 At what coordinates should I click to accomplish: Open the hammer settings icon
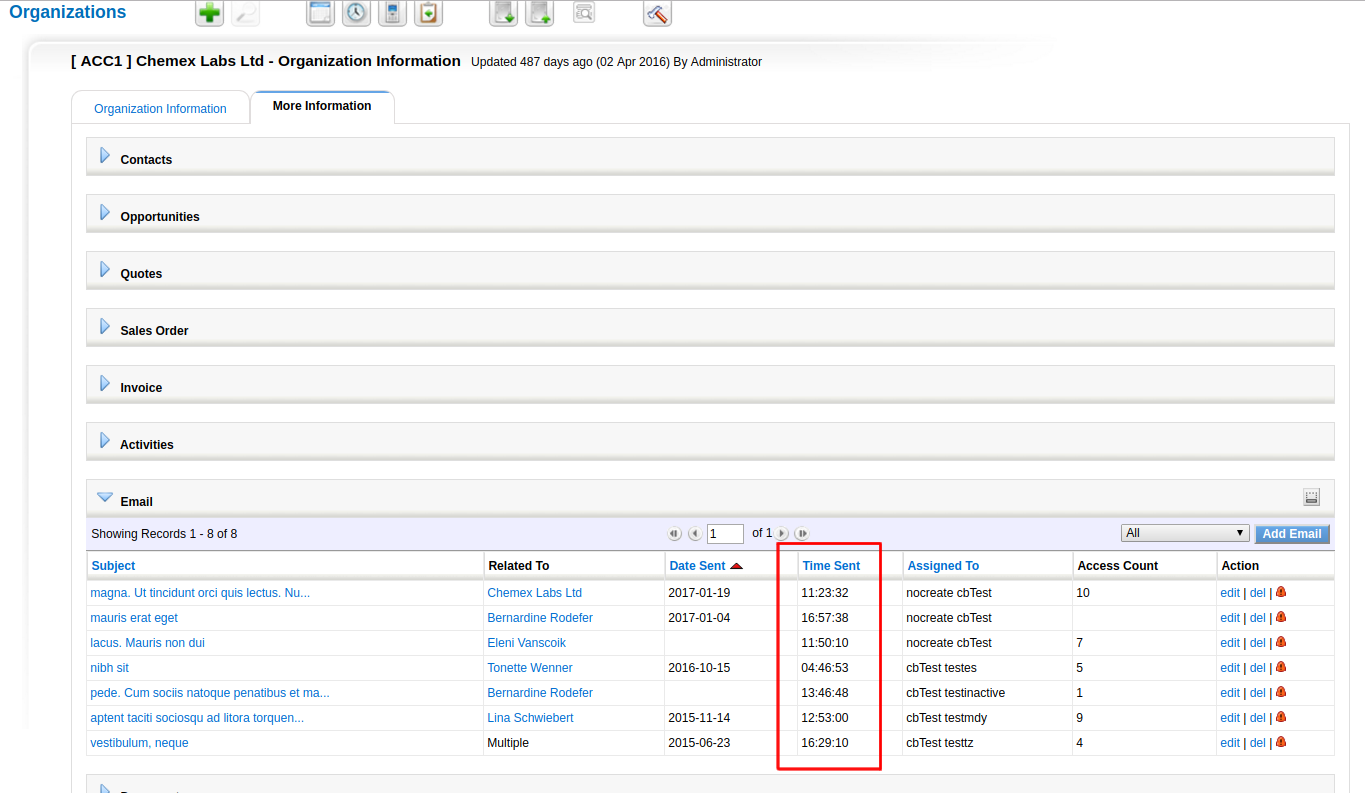pyautogui.click(x=657, y=13)
